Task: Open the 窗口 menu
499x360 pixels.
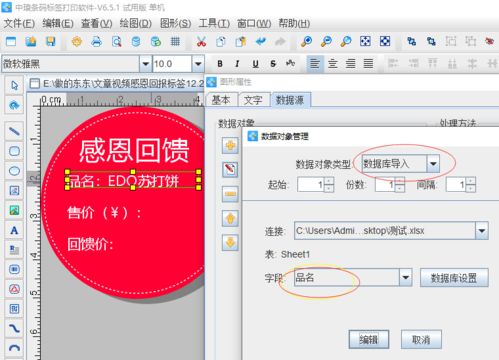Action: [x=254, y=23]
